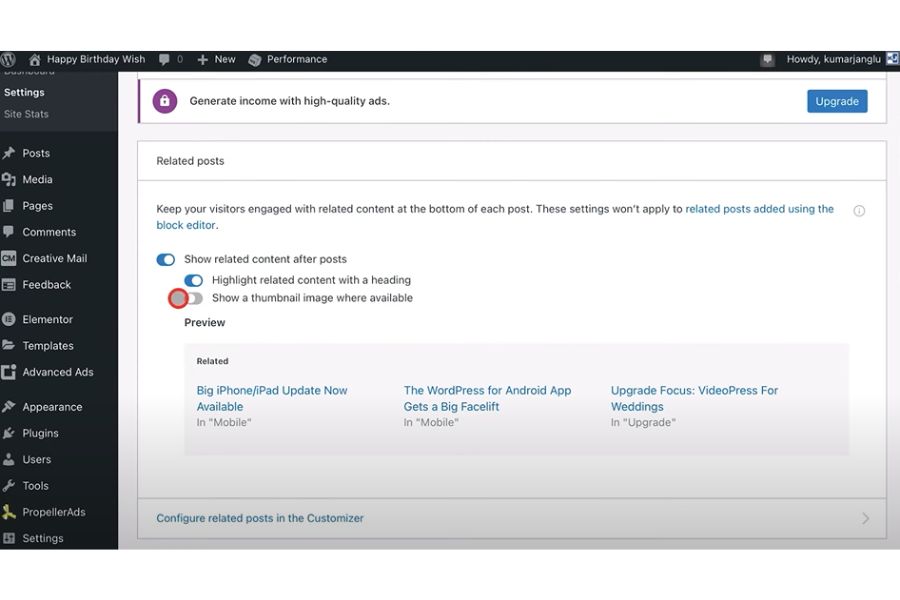Click the Upgrade button
The image size is (900, 600).
(x=837, y=101)
